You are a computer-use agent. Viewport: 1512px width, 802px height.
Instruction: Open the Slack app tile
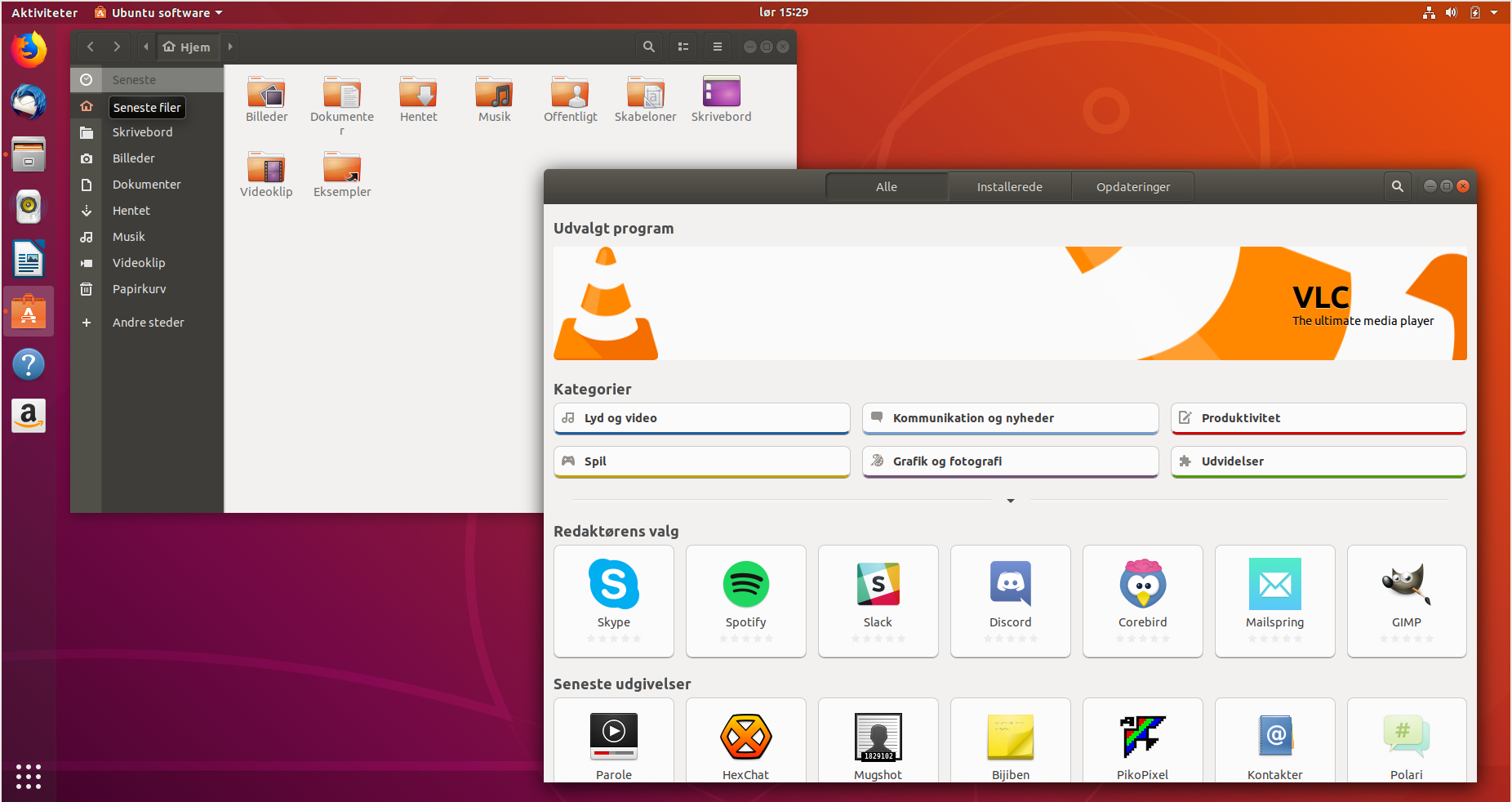[878, 601]
